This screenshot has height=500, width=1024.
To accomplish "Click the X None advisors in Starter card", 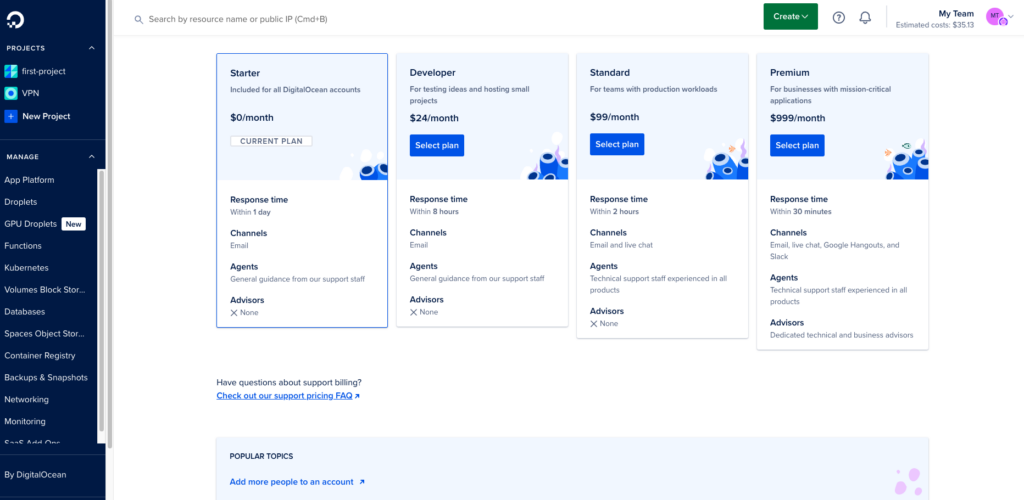I will point(244,313).
